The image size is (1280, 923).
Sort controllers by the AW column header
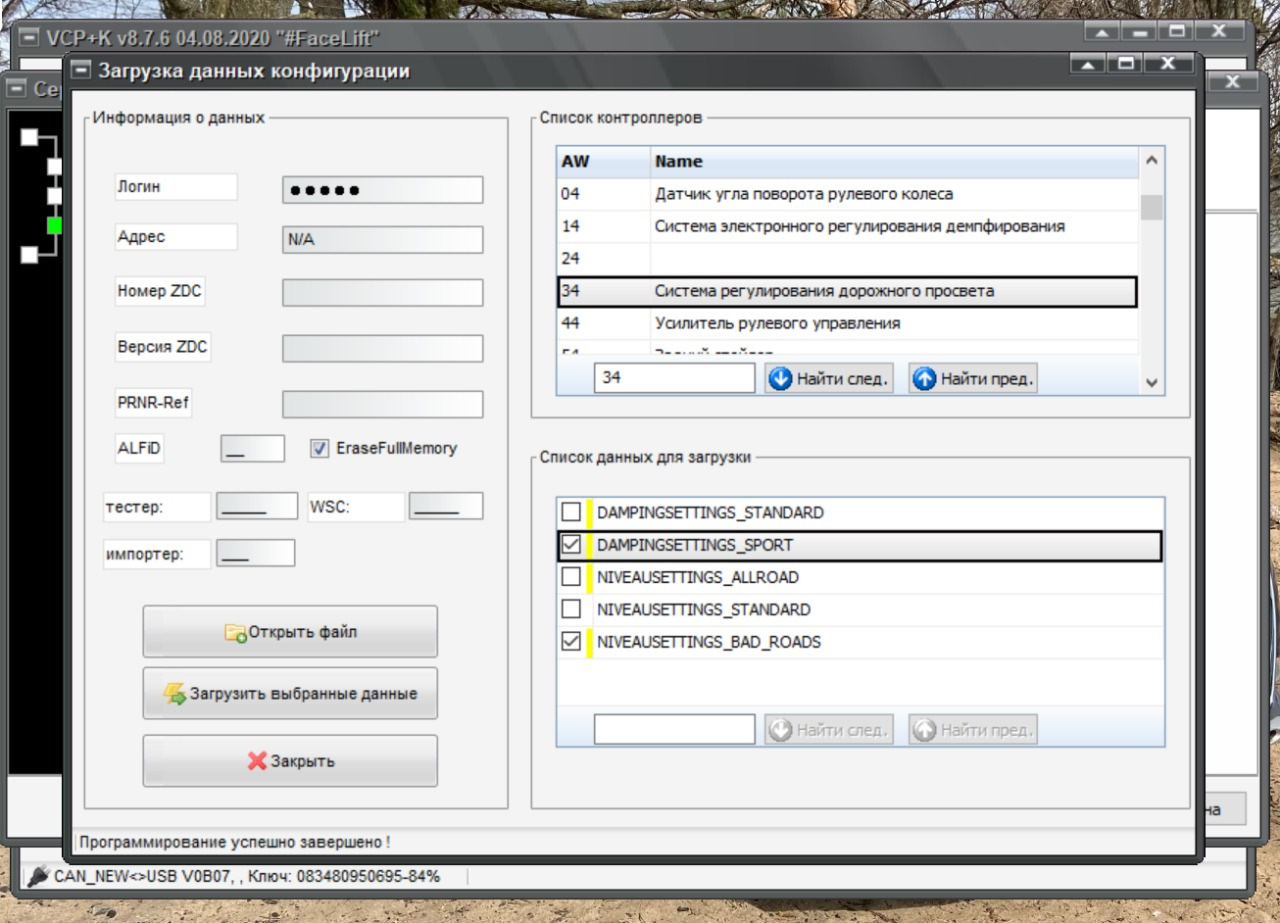pos(603,161)
